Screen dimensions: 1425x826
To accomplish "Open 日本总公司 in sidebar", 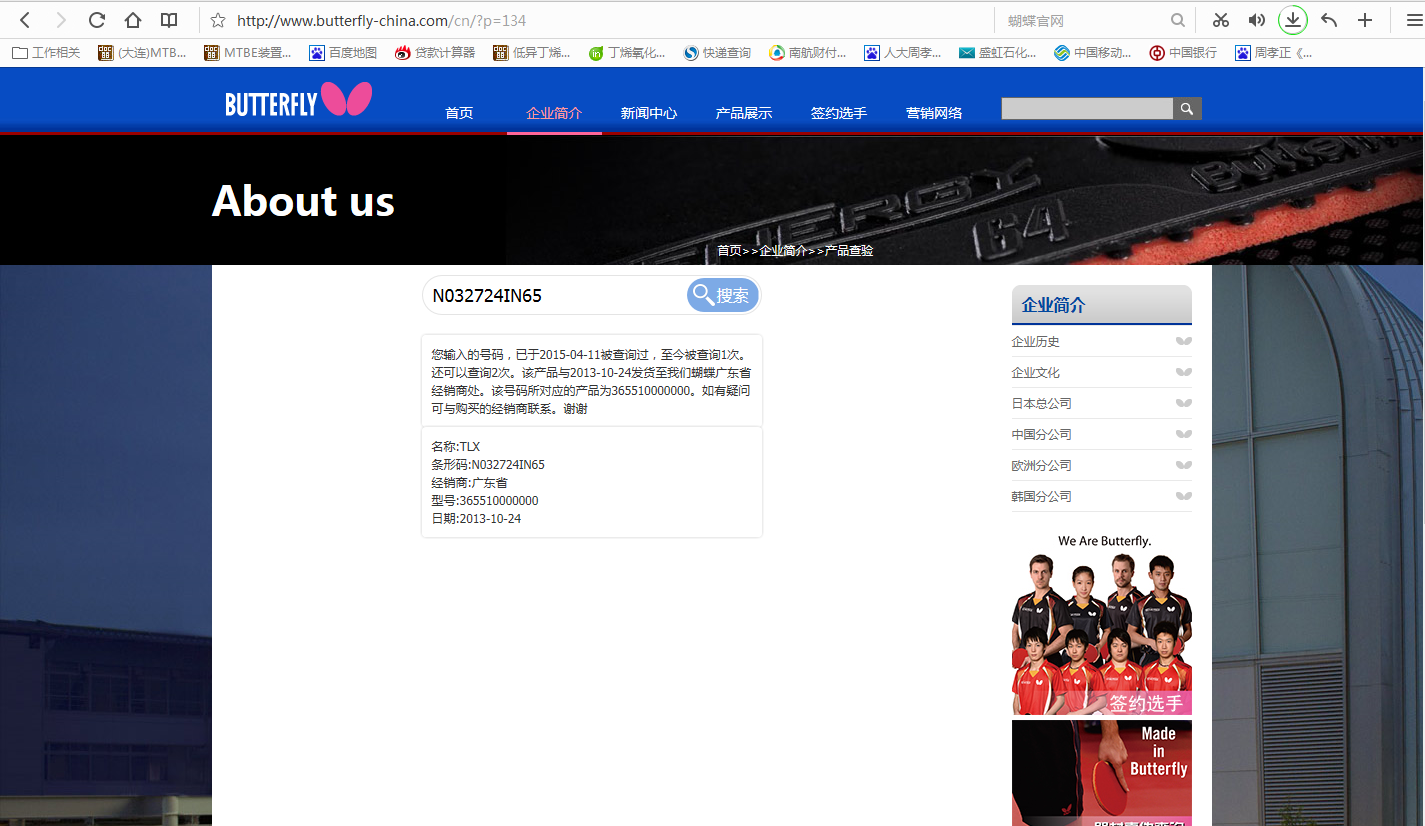I will [x=1042, y=403].
